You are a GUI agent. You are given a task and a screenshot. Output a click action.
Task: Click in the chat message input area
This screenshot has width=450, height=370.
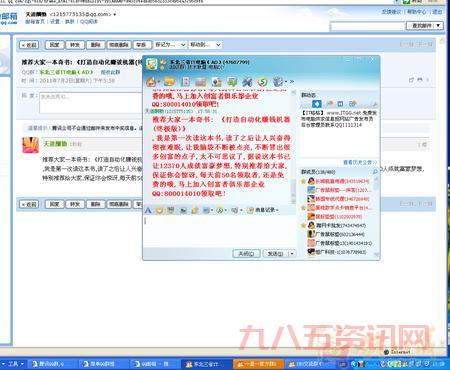click(x=219, y=231)
